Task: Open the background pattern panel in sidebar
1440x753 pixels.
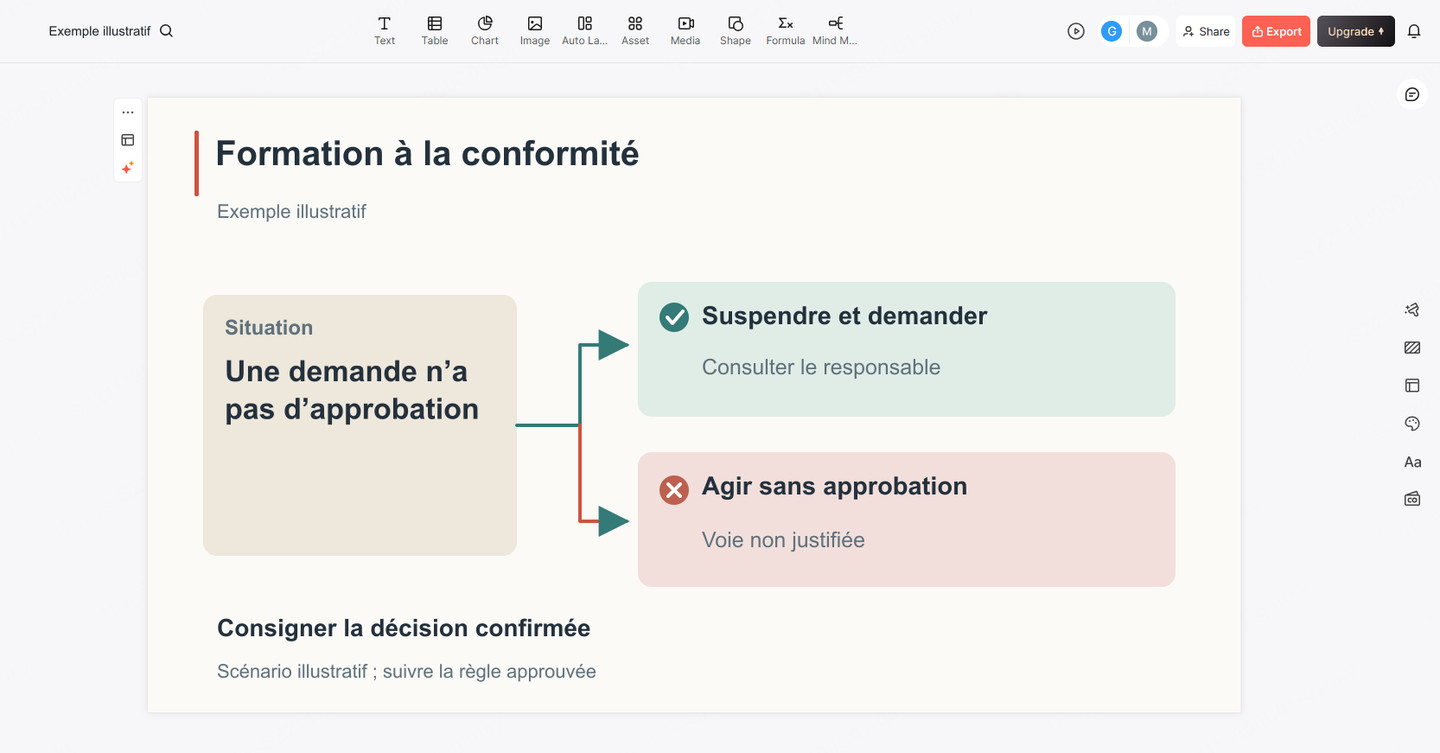Action: (1412, 348)
